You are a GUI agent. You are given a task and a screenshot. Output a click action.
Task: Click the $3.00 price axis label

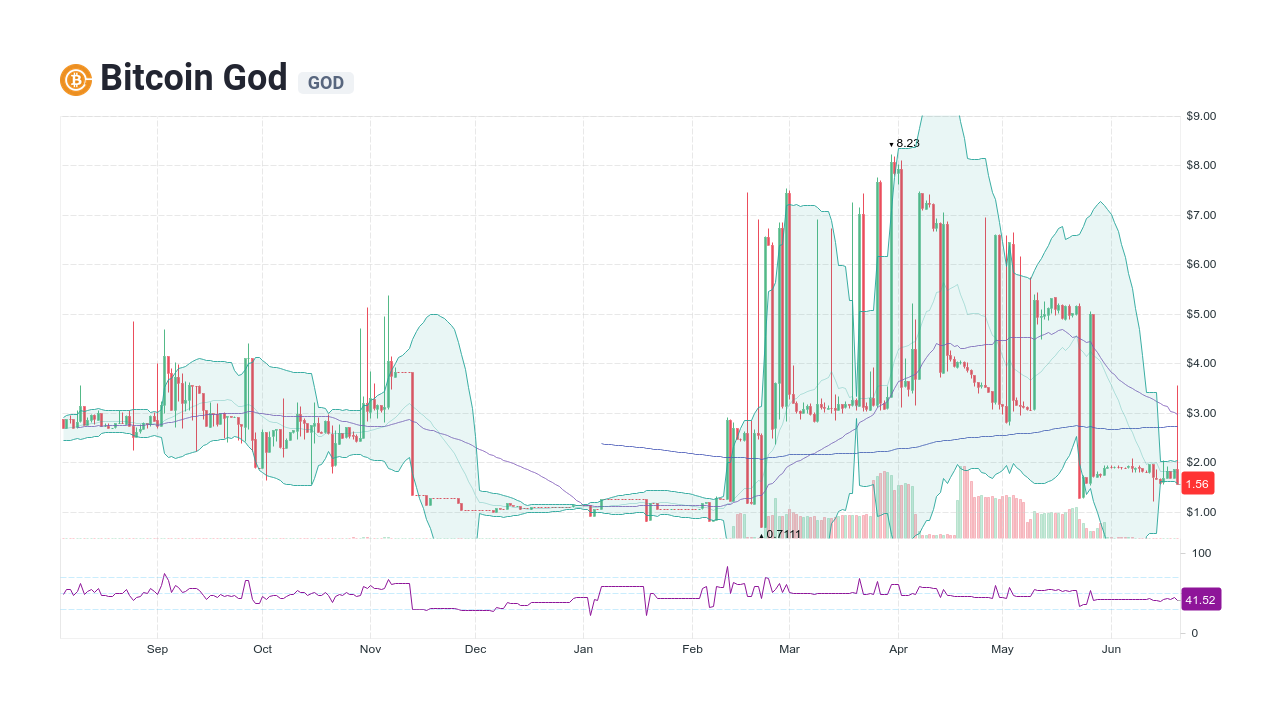pos(1201,413)
